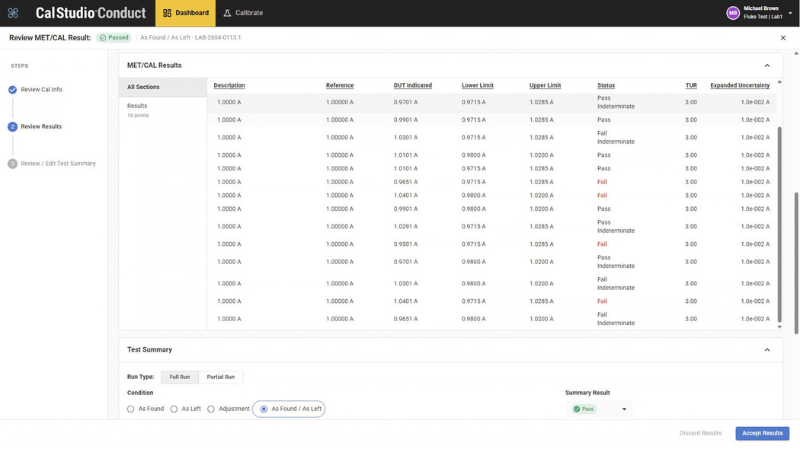The width and height of the screenshot is (800, 450).
Task: Click the results table vertical scrollbar
Action: click(779, 224)
